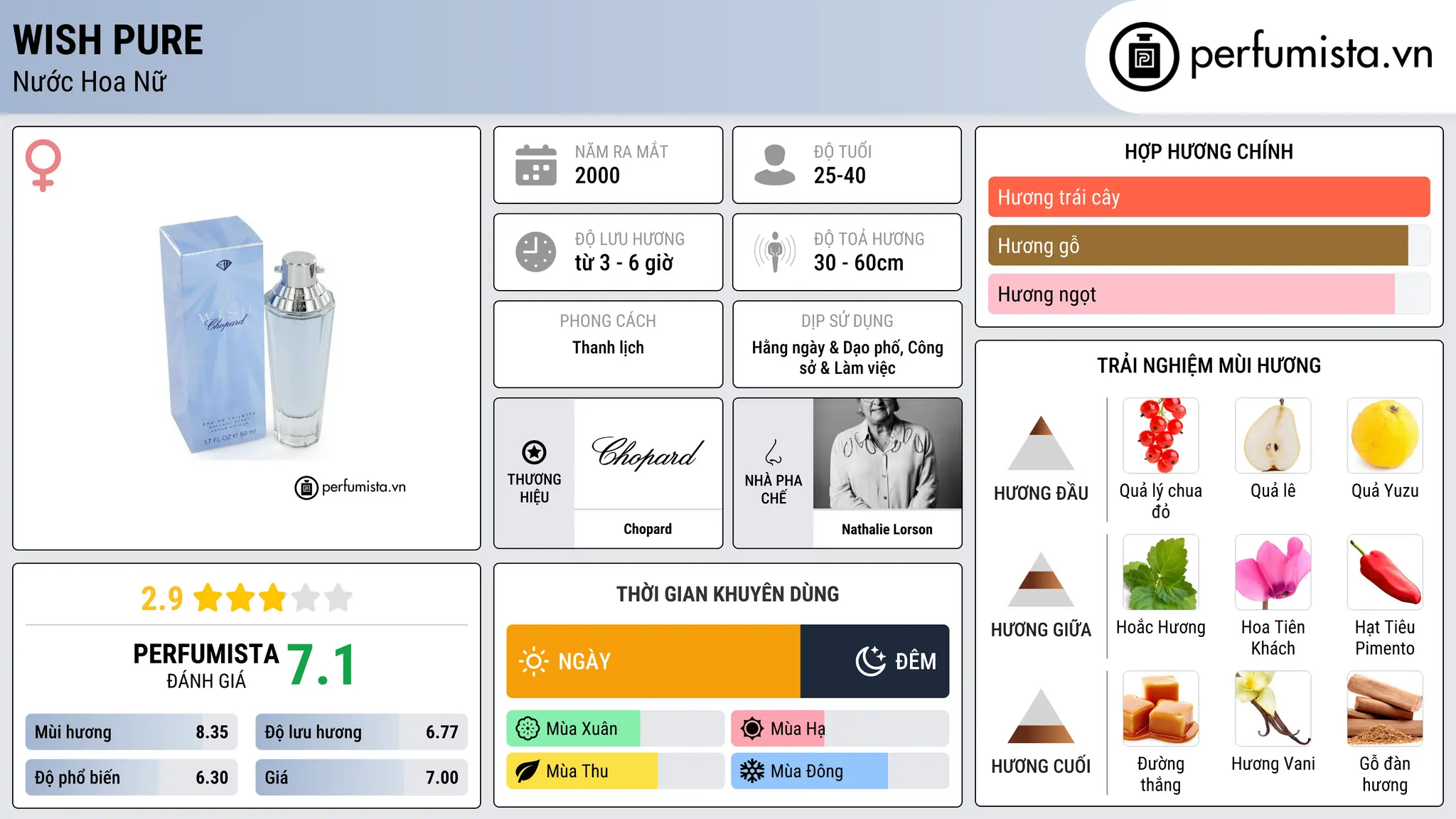Click the Hằng ngày & Dạo phố occasion text
Viewport: 1456px width, 819px height.
point(847,358)
